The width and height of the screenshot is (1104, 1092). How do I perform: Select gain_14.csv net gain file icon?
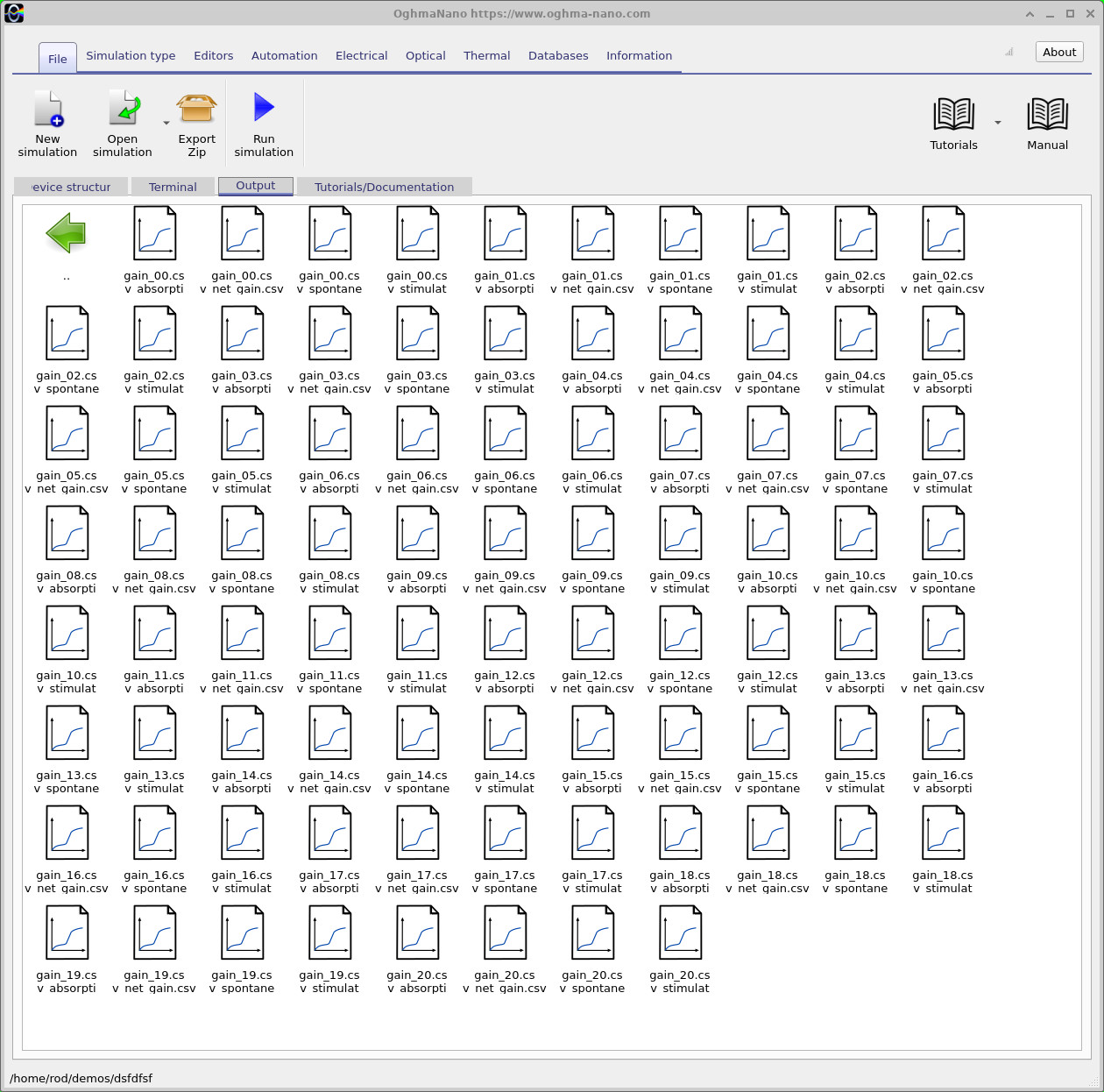(x=329, y=733)
